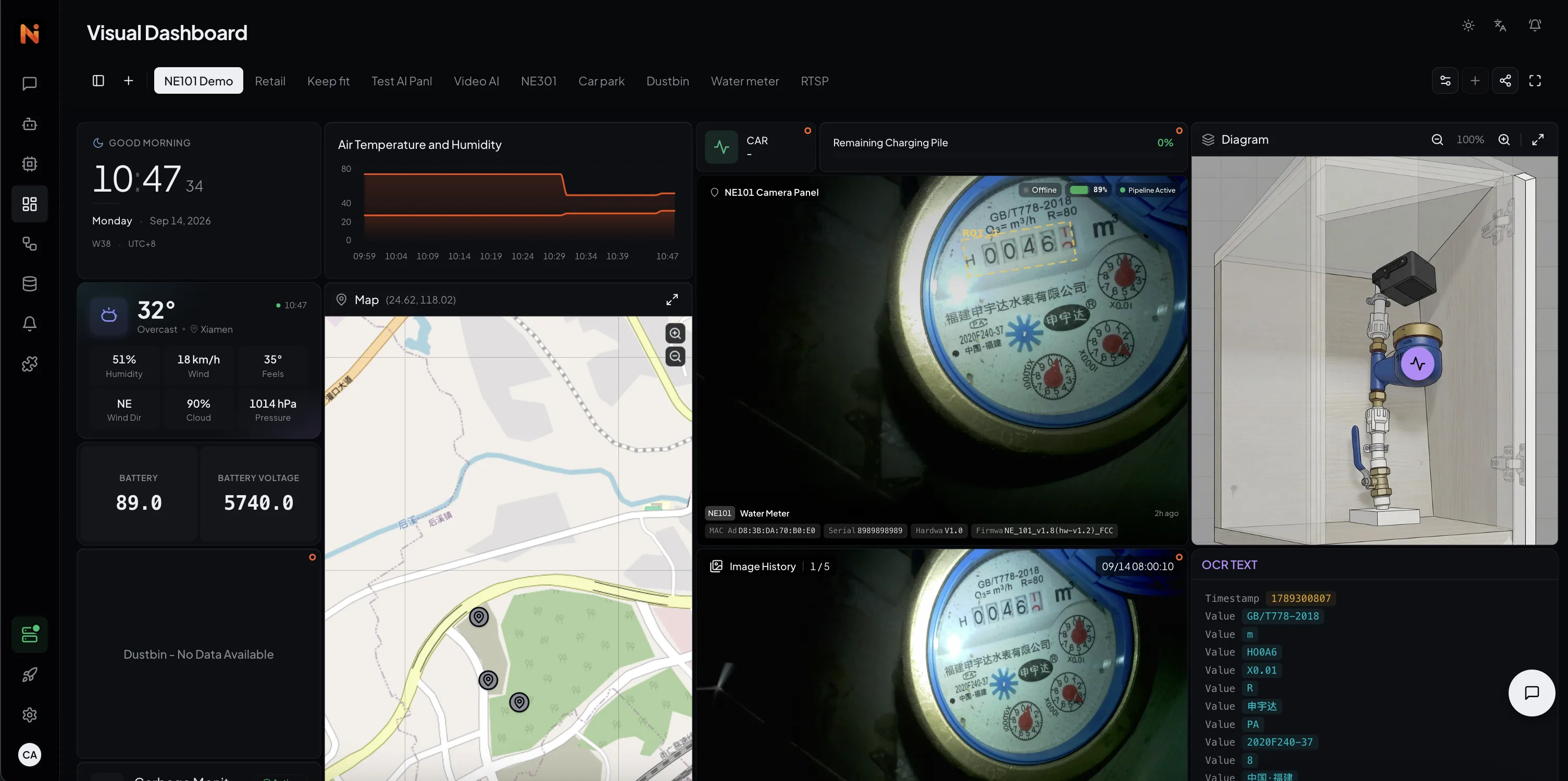Click the Remaining Charging Pile 0% value
The image size is (1568, 781).
tap(1165, 142)
